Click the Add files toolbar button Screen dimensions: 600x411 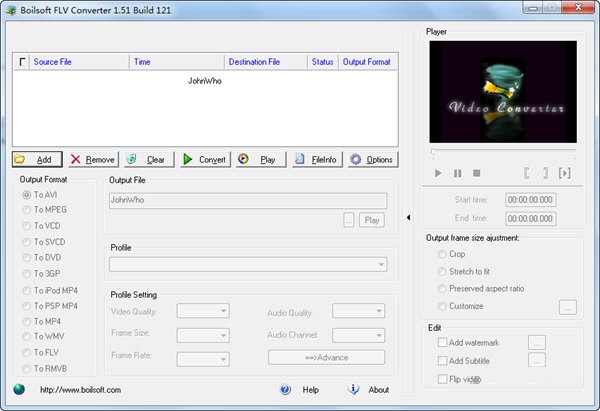coord(37,159)
